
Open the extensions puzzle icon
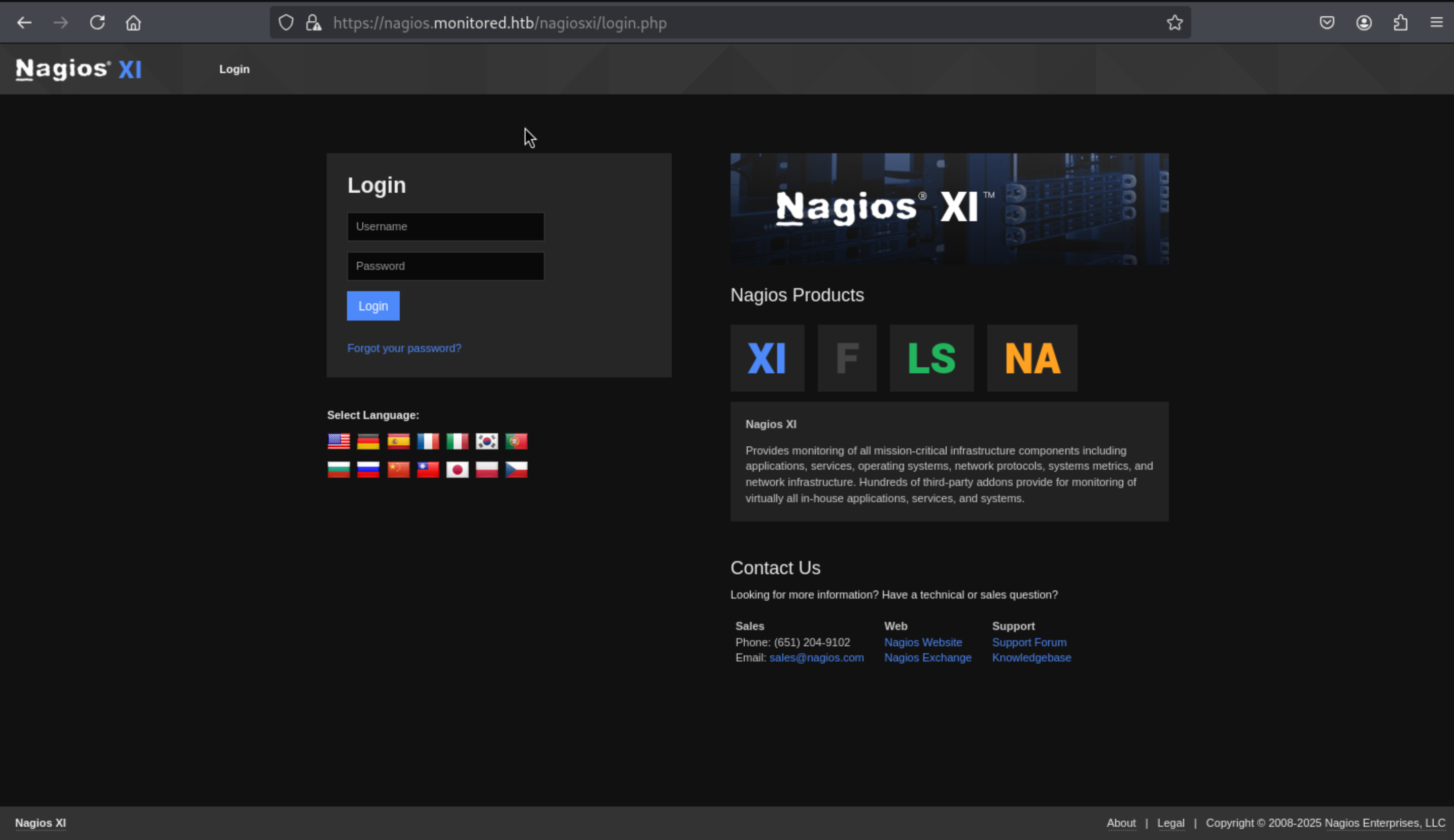1400,23
